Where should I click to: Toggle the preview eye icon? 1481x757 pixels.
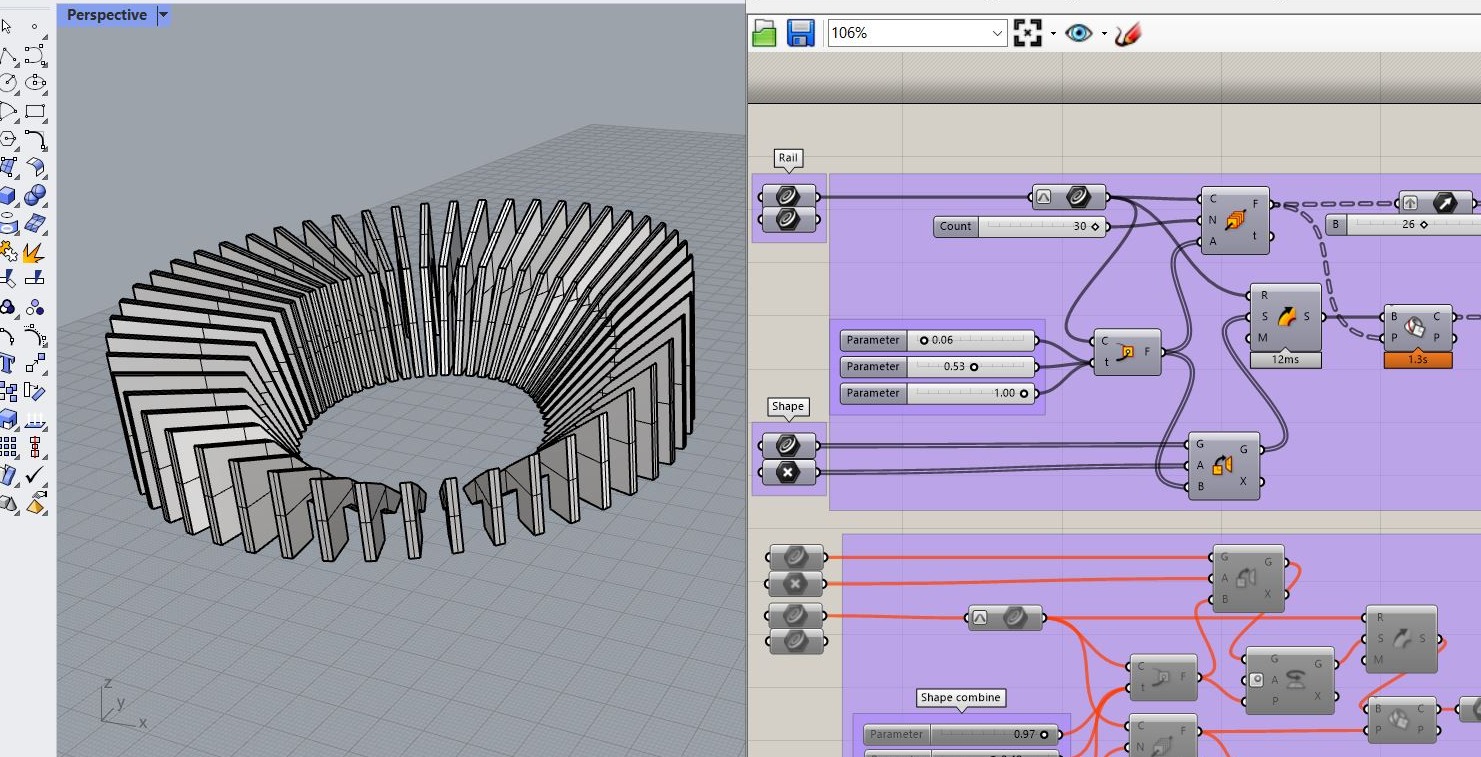1077,33
